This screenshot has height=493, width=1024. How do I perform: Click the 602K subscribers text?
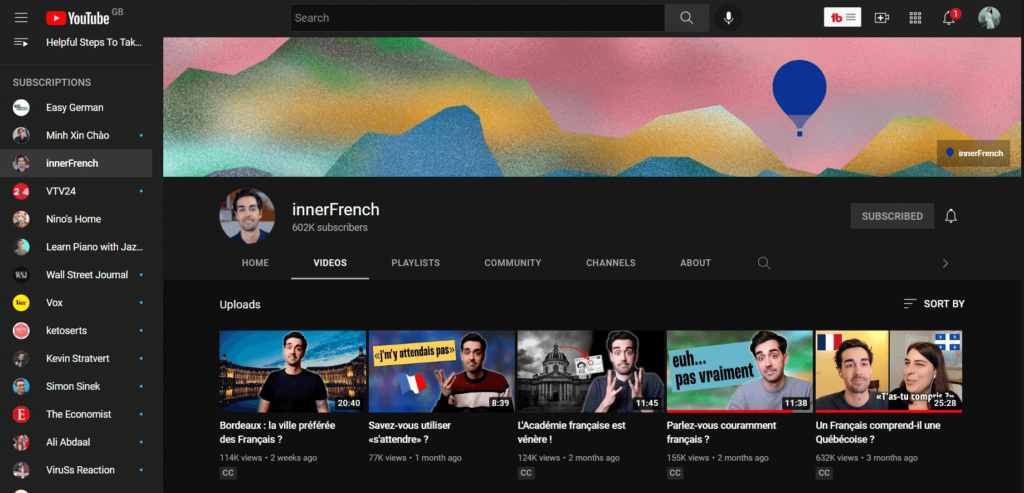click(x=330, y=228)
